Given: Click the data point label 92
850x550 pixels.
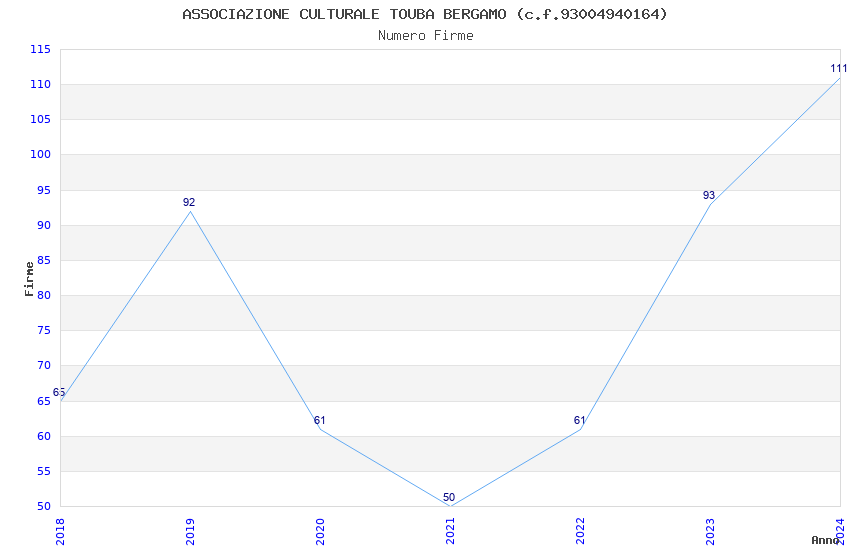Looking at the screenshot, I should 189,202.
